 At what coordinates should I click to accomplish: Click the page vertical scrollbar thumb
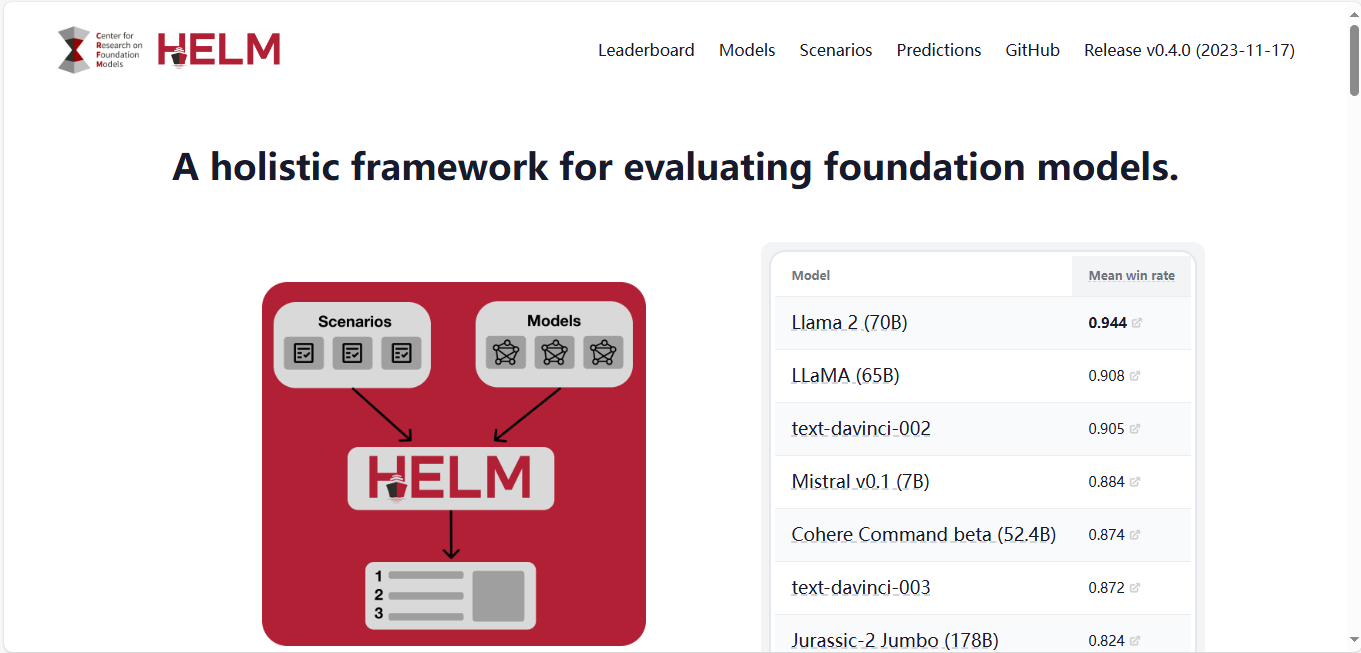[1353, 58]
